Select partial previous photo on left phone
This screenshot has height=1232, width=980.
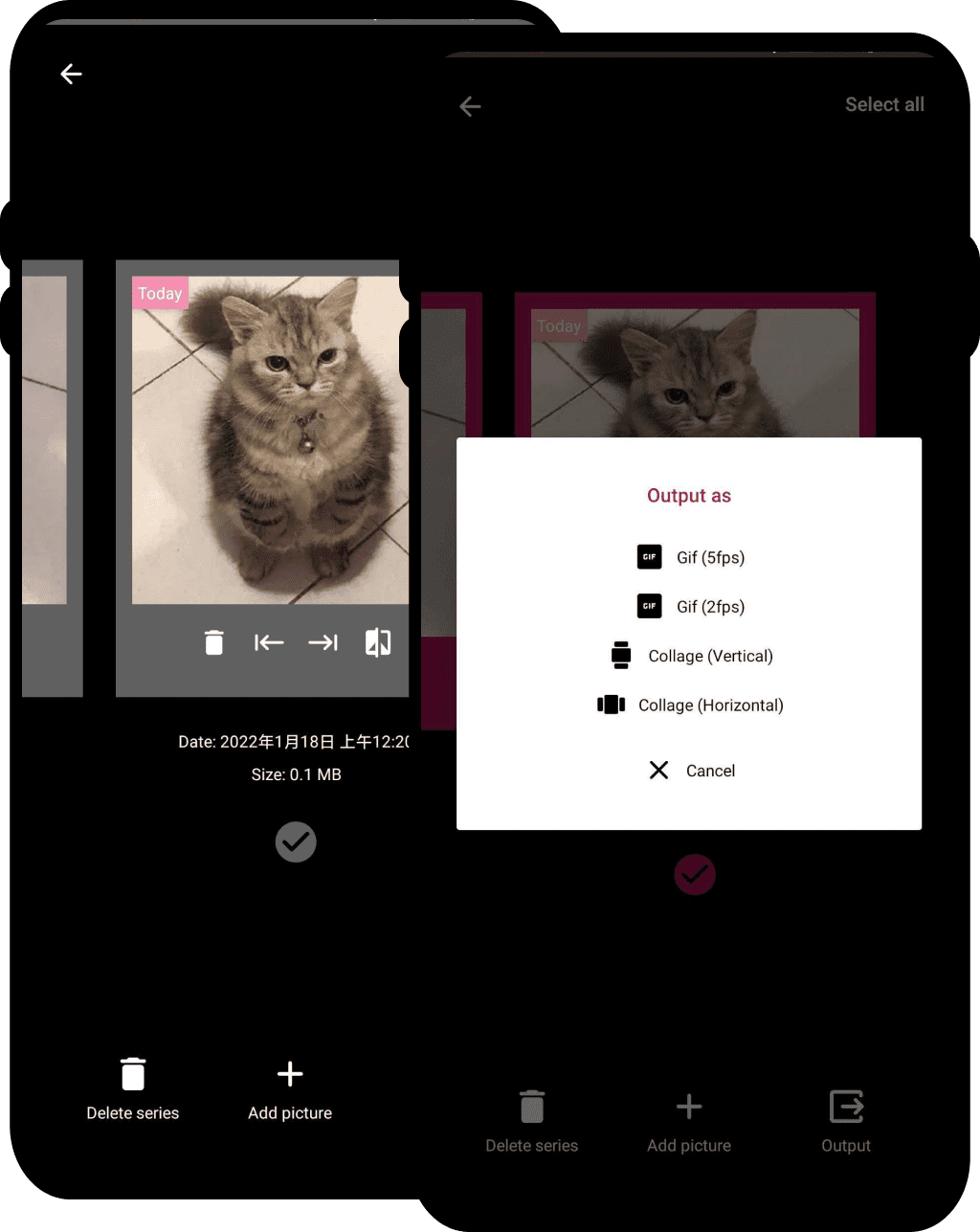pos(44,440)
